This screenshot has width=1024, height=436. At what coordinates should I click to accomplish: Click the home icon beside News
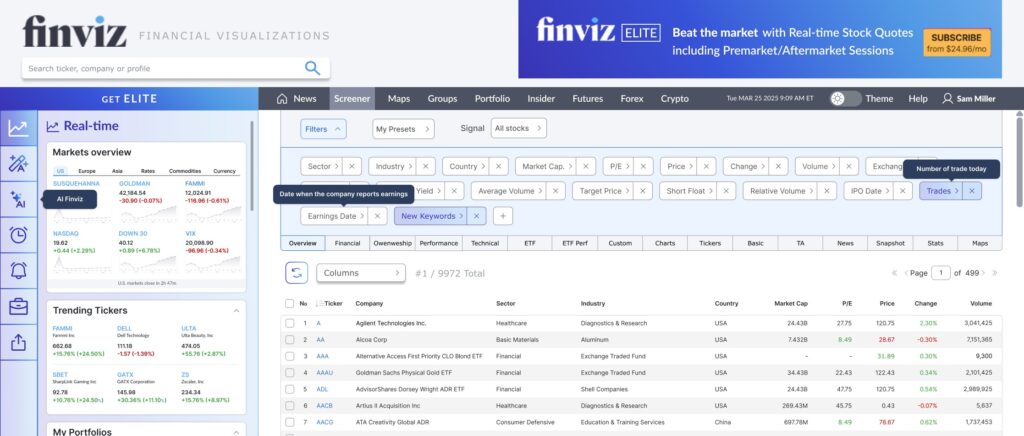coord(282,99)
